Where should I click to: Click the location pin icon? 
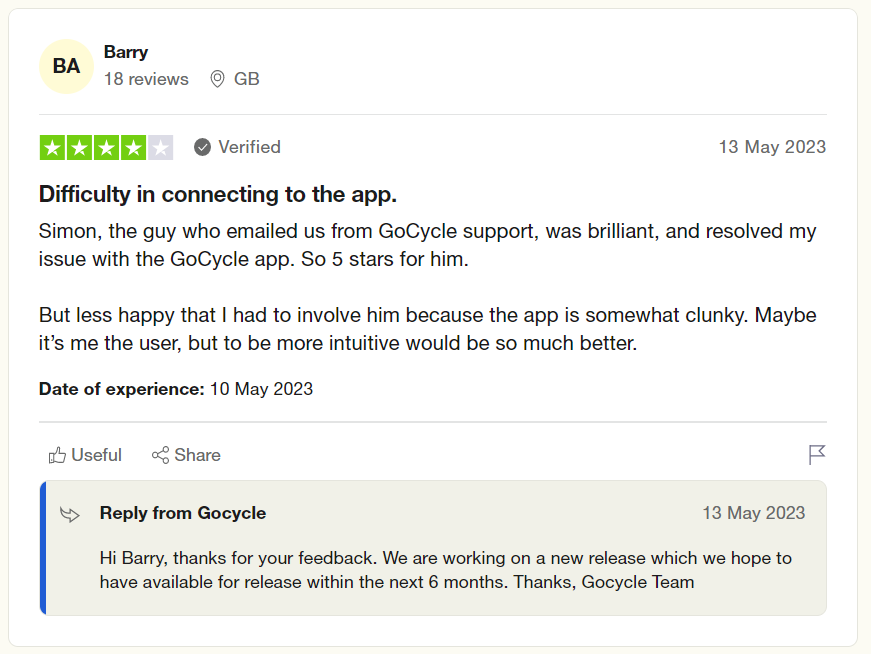217,79
